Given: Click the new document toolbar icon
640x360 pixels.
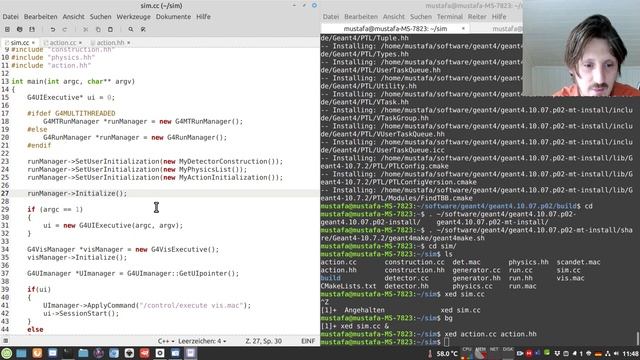Looking at the screenshot, I should 7,29.
